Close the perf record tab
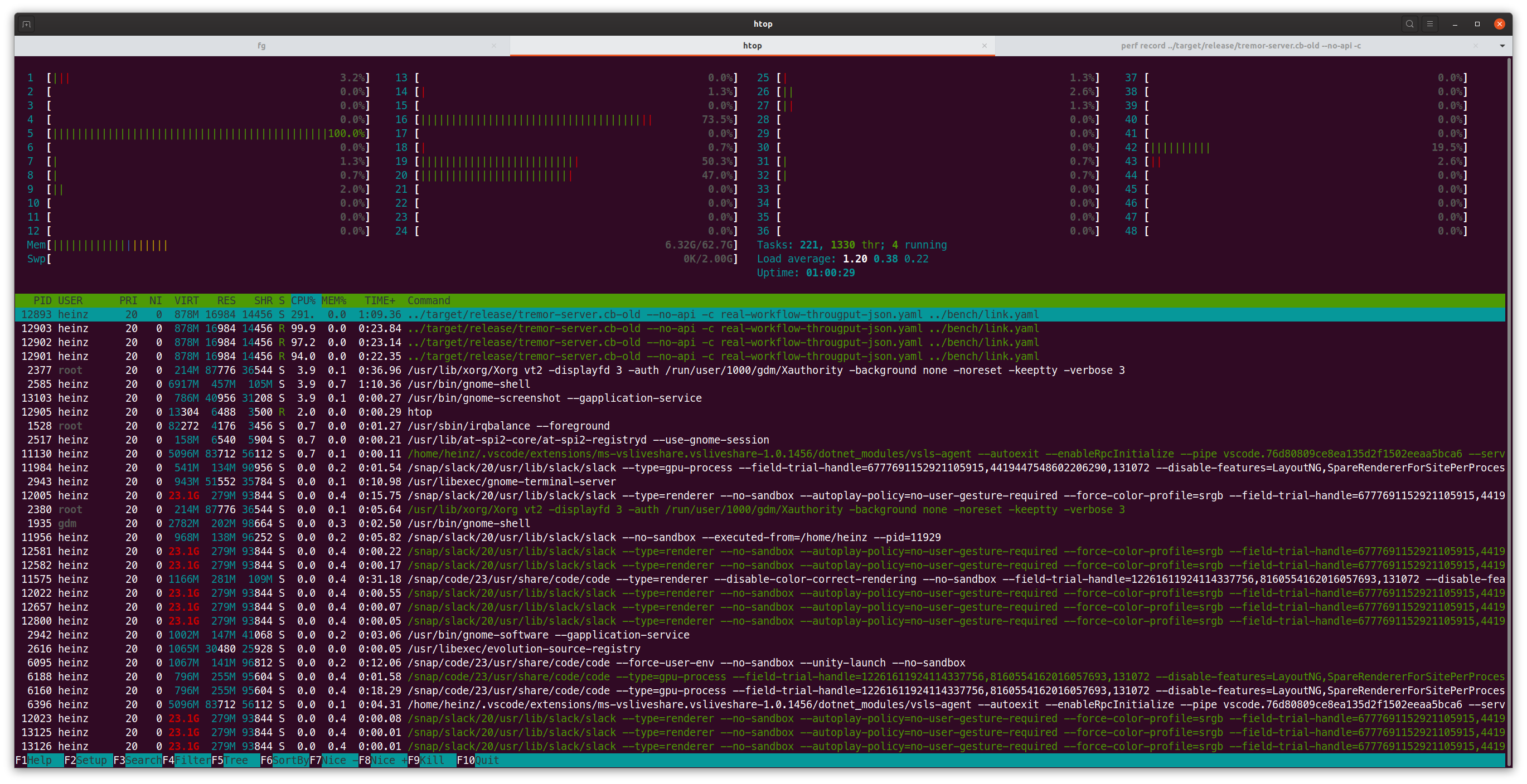1527x784 pixels. coord(1475,46)
